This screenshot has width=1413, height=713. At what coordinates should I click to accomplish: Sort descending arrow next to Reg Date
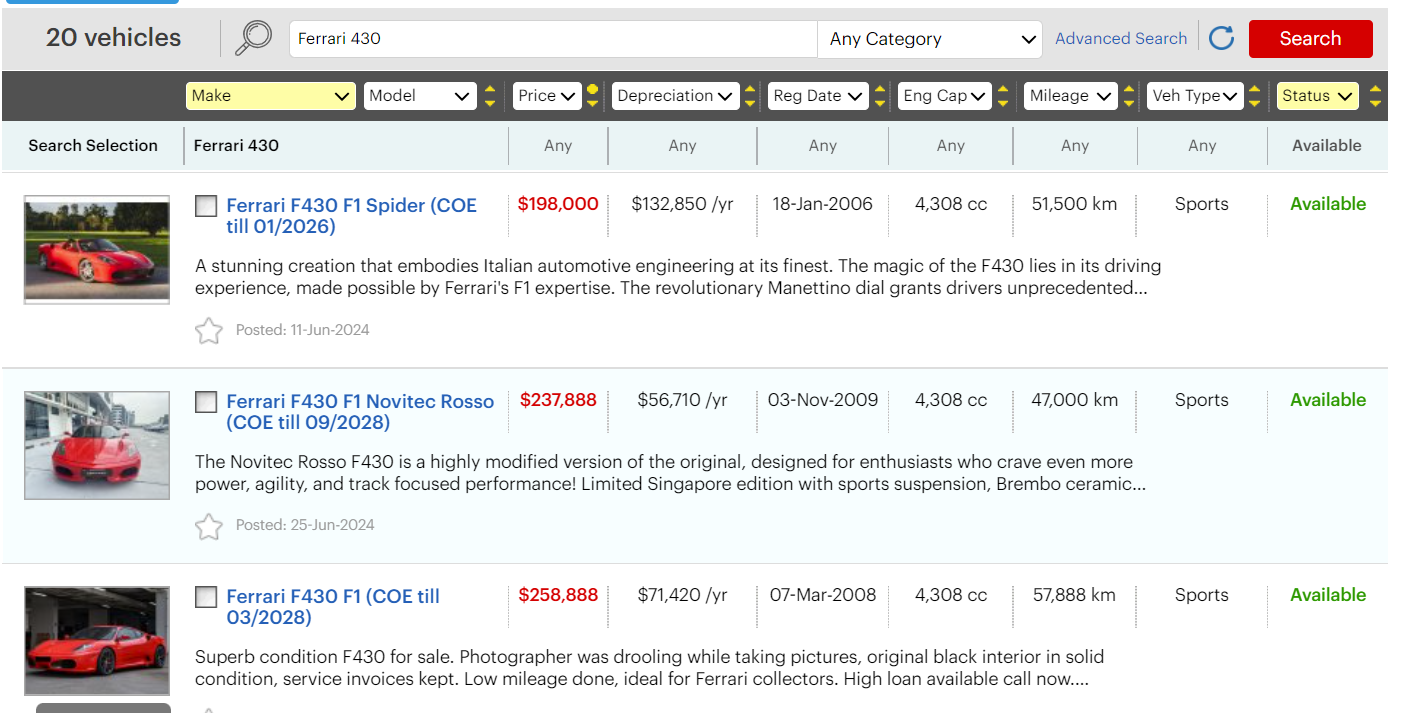tap(880, 103)
